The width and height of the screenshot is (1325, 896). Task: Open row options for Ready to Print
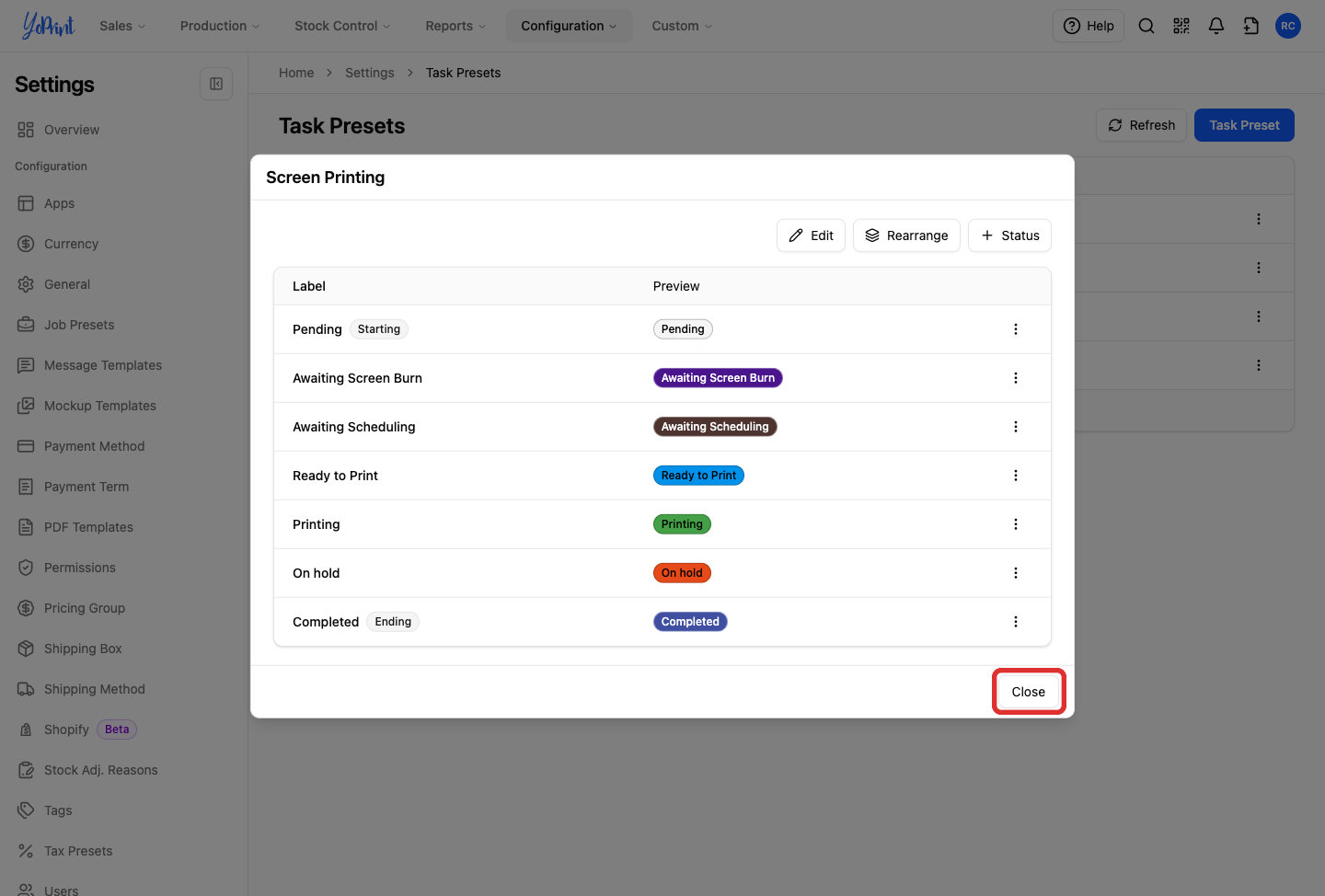[1016, 476]
